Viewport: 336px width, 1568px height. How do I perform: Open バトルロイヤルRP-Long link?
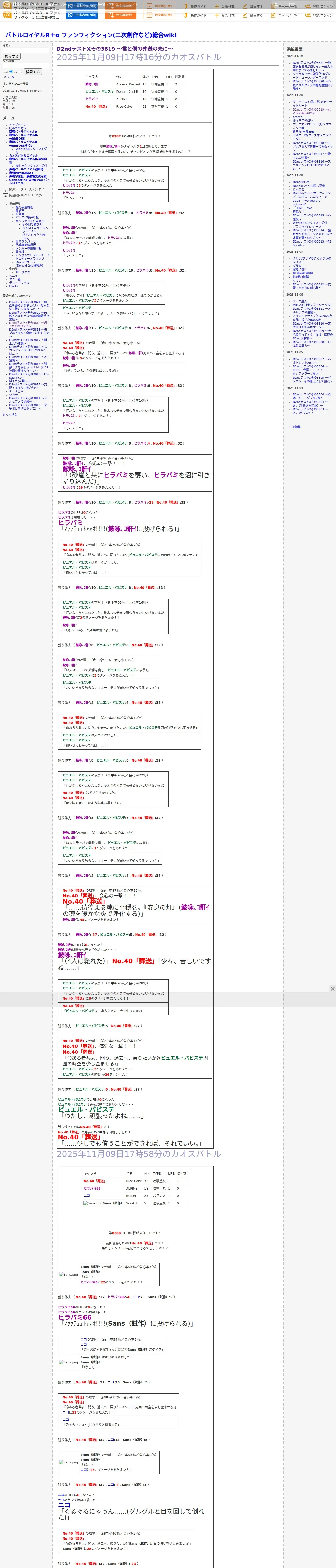(35, 236)
